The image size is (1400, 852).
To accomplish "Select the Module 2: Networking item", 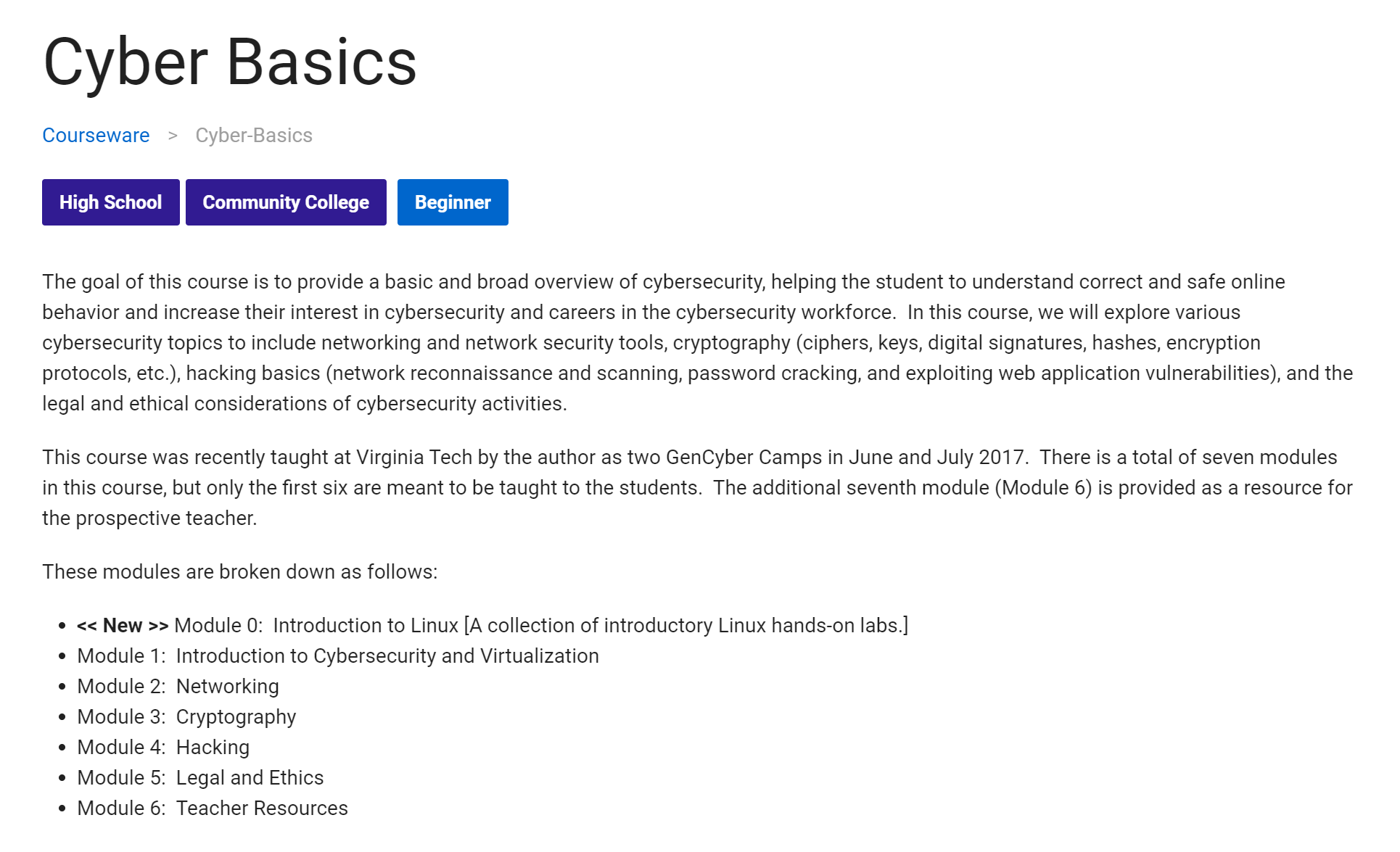I will [178, 687].
